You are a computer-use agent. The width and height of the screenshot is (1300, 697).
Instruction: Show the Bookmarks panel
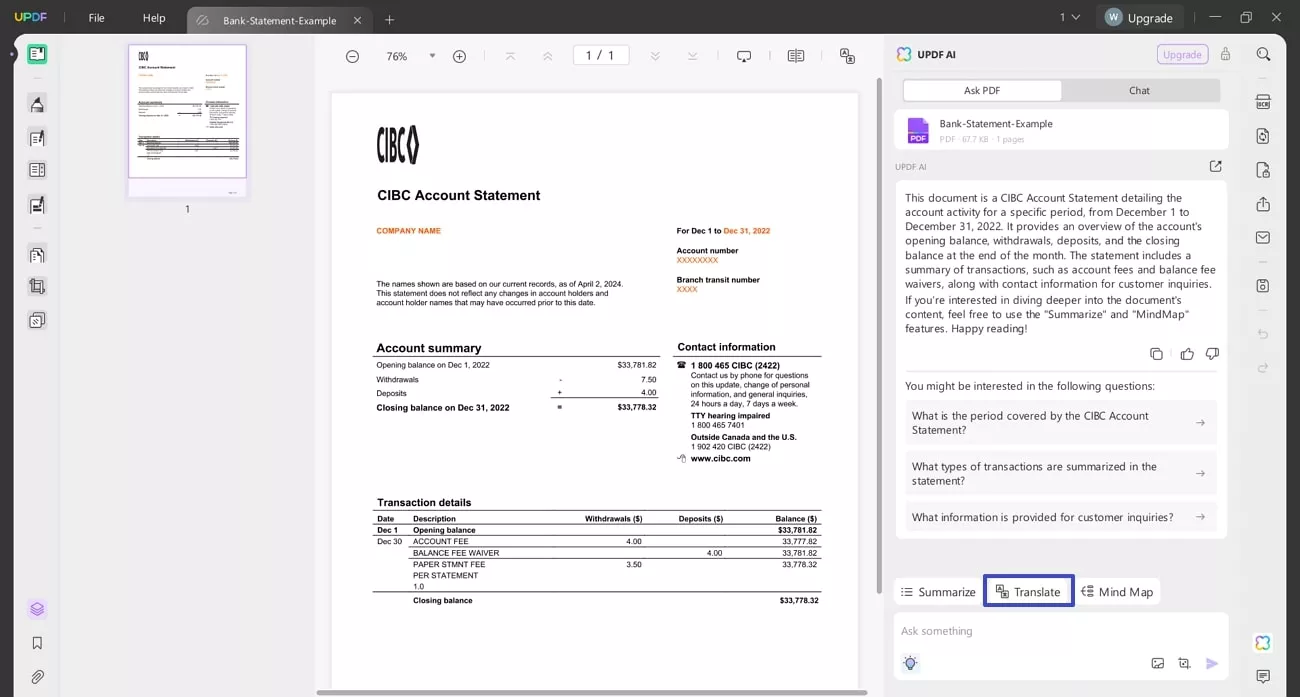(37, 643)
